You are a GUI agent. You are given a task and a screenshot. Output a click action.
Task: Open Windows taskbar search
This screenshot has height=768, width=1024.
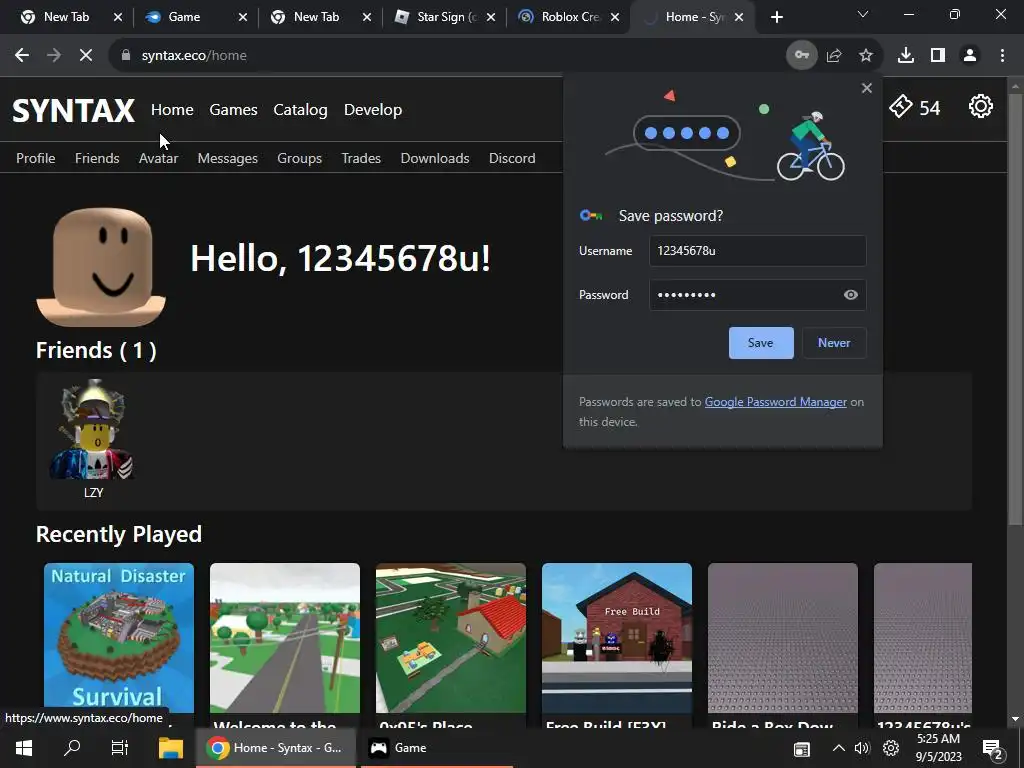[x=72, y=748]
